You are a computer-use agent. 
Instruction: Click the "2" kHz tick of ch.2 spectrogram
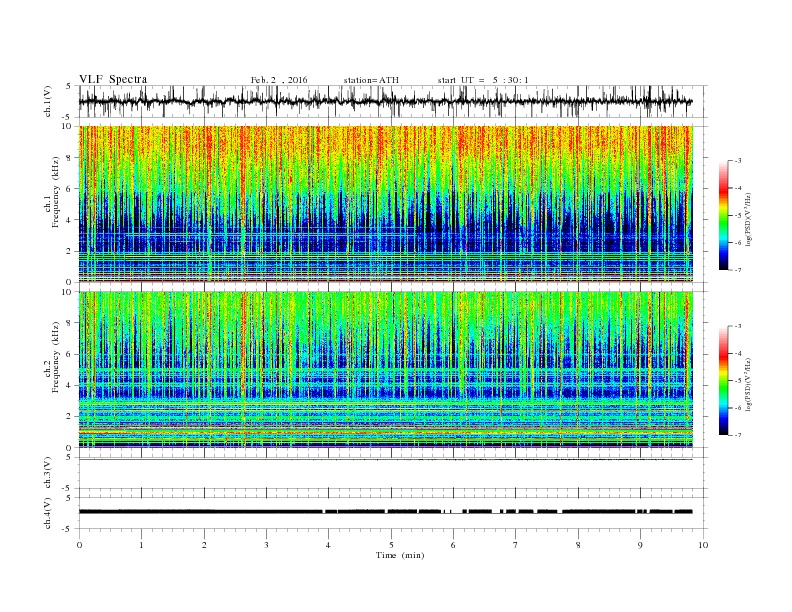70,416
